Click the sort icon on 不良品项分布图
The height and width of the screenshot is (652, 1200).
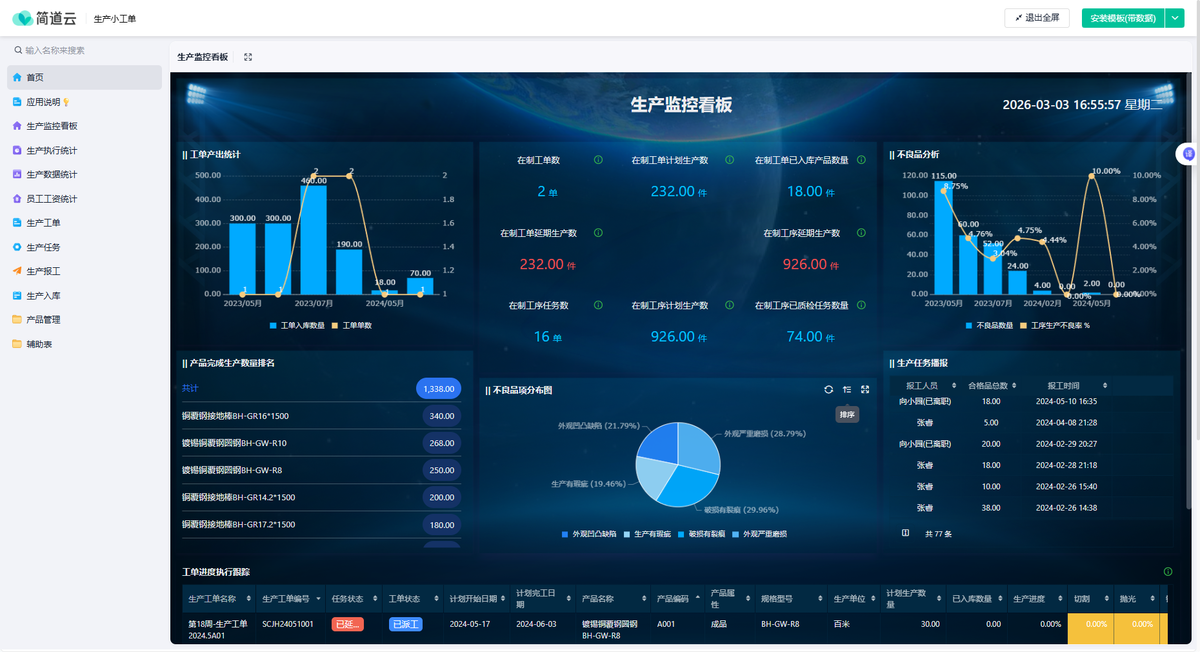tap(847, 390)
